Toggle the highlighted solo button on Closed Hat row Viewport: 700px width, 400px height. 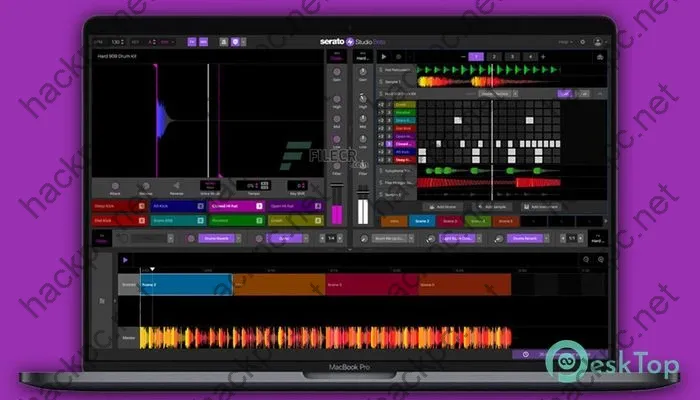pyautogui.click(x=389, y=144)
